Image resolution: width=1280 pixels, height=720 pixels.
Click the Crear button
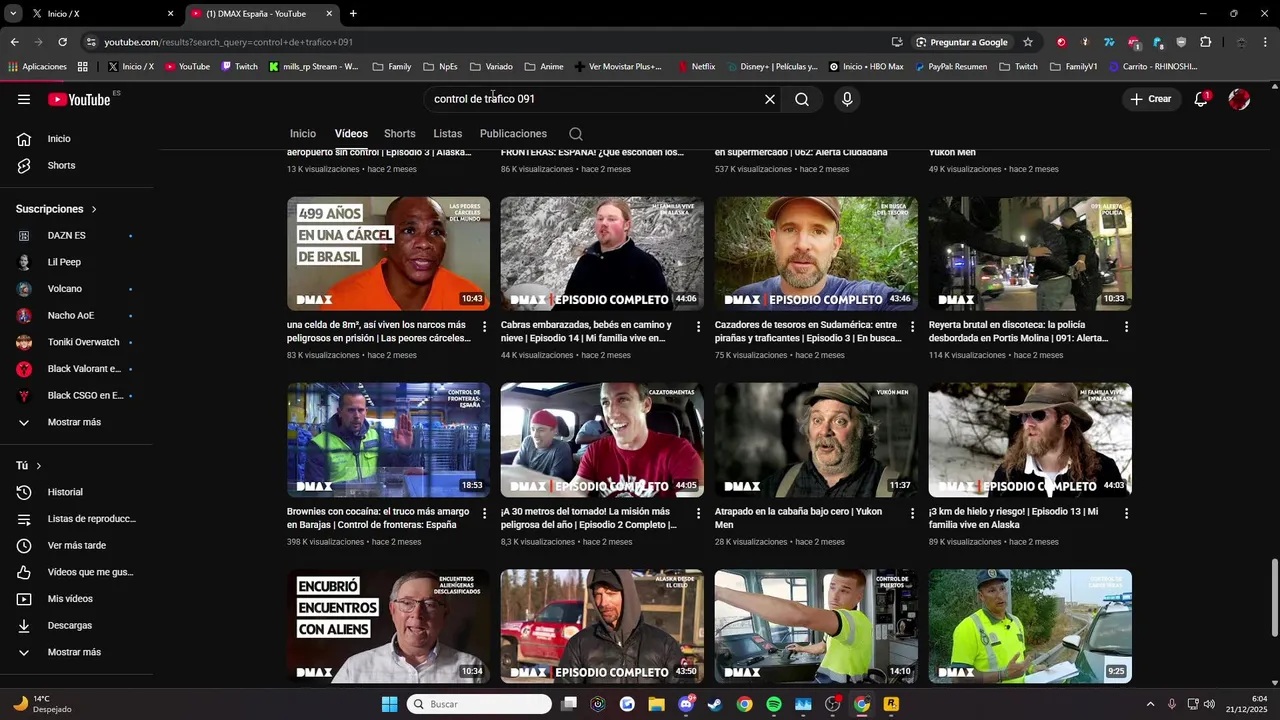pos(1150,99)
